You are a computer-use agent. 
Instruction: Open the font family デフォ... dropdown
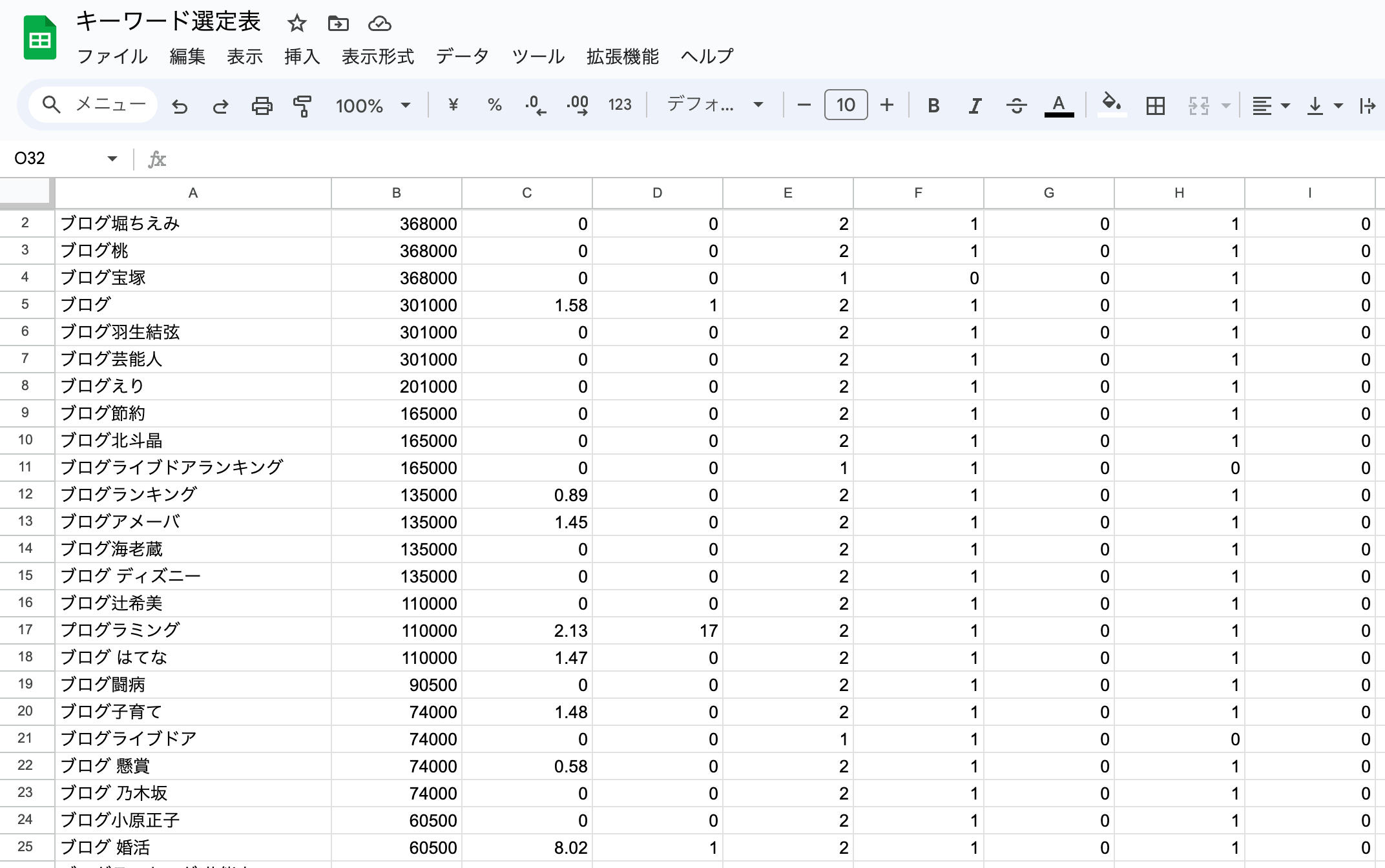[716, 105]
